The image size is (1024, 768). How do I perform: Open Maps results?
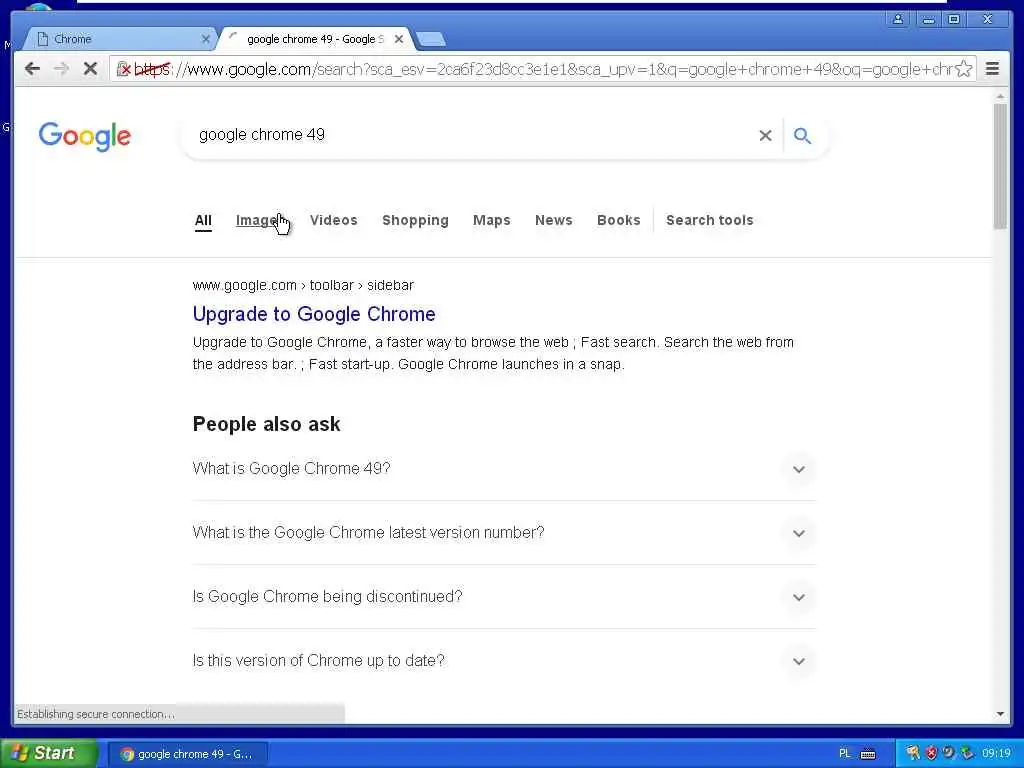492,221
